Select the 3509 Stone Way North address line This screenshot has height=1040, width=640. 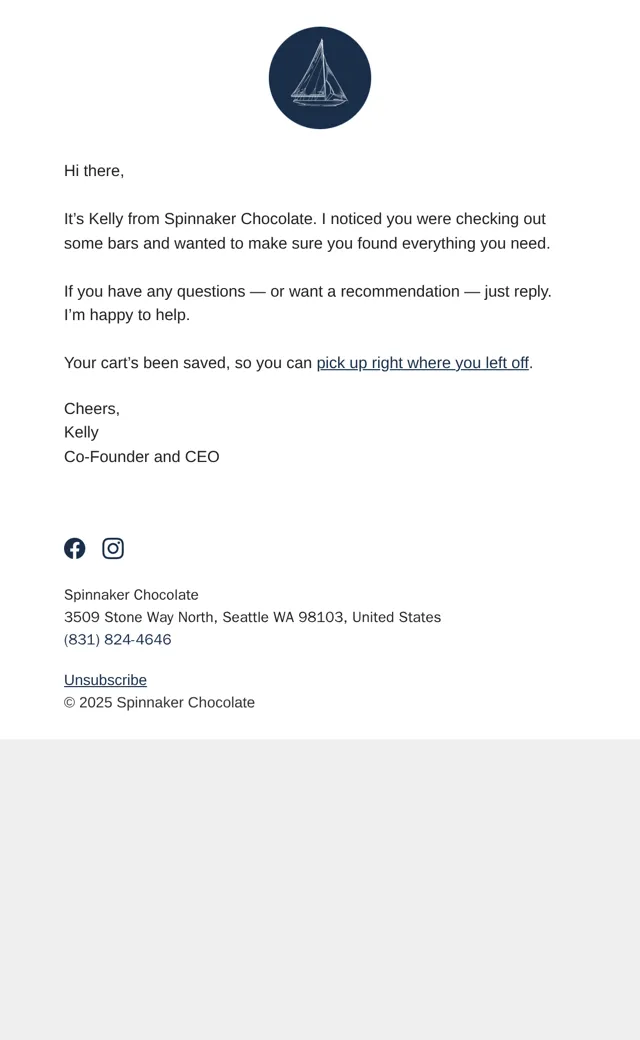[x=252, y=617]
